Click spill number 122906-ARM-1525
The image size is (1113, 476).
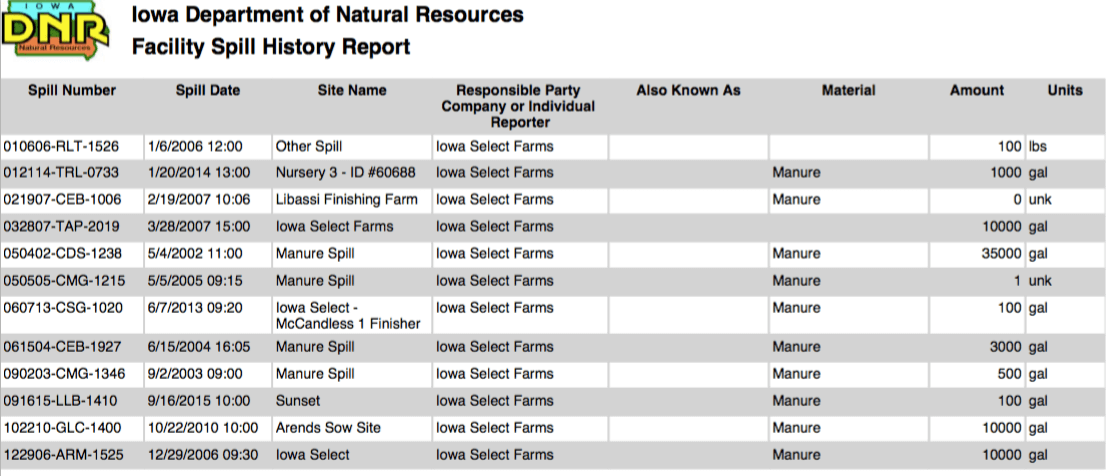pyautogui.click(x=61, y=455)
